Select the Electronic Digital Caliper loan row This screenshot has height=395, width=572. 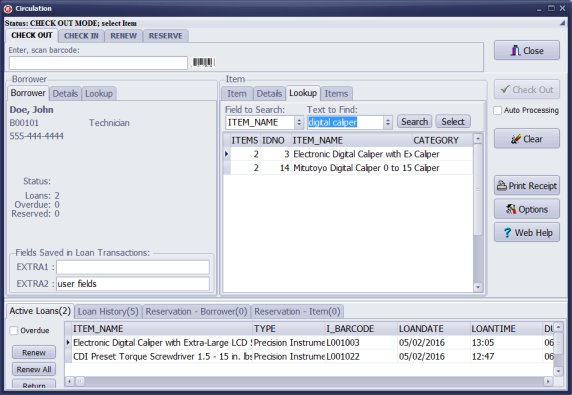(310, 342)
